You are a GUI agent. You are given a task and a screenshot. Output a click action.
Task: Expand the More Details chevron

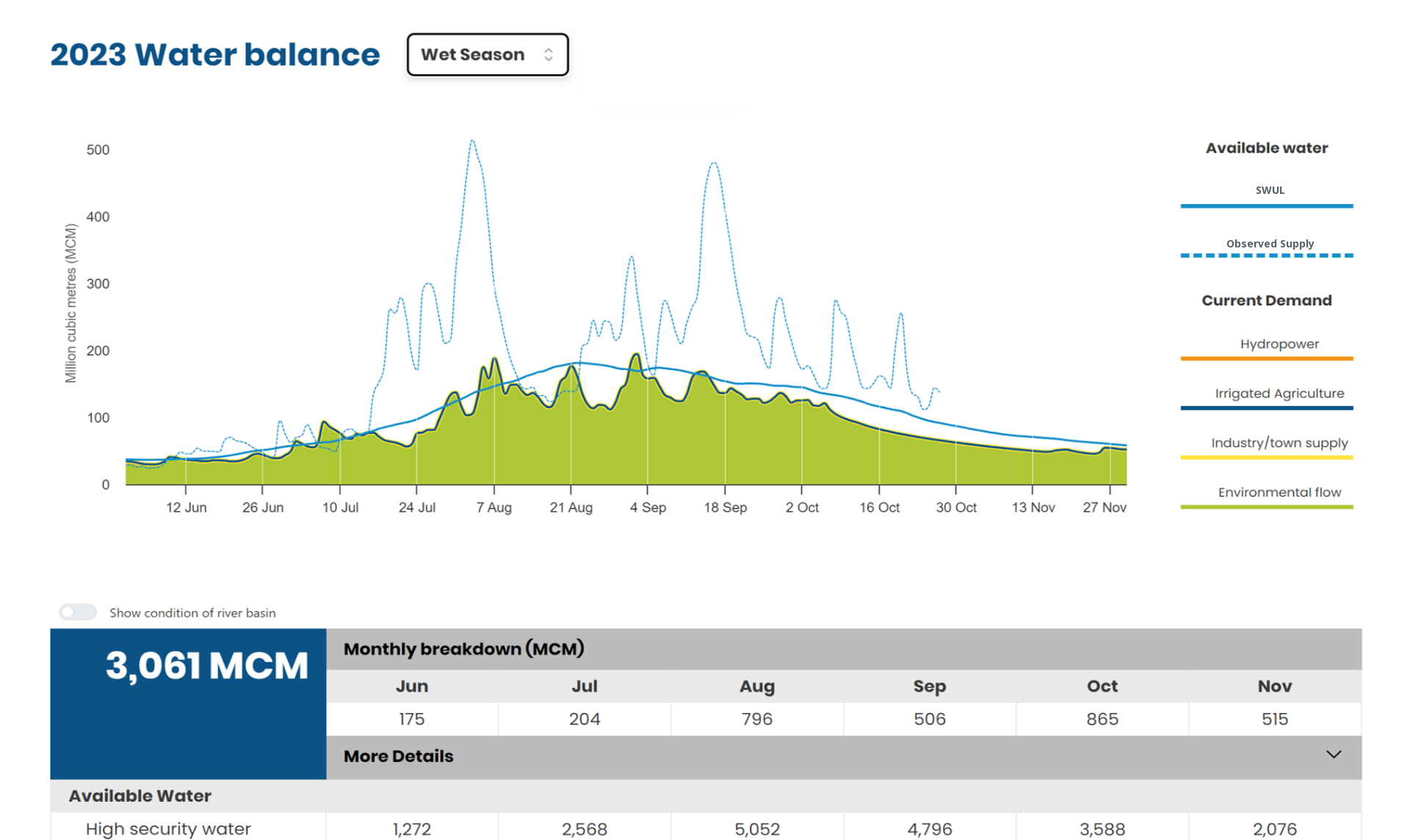point(1334,755)
